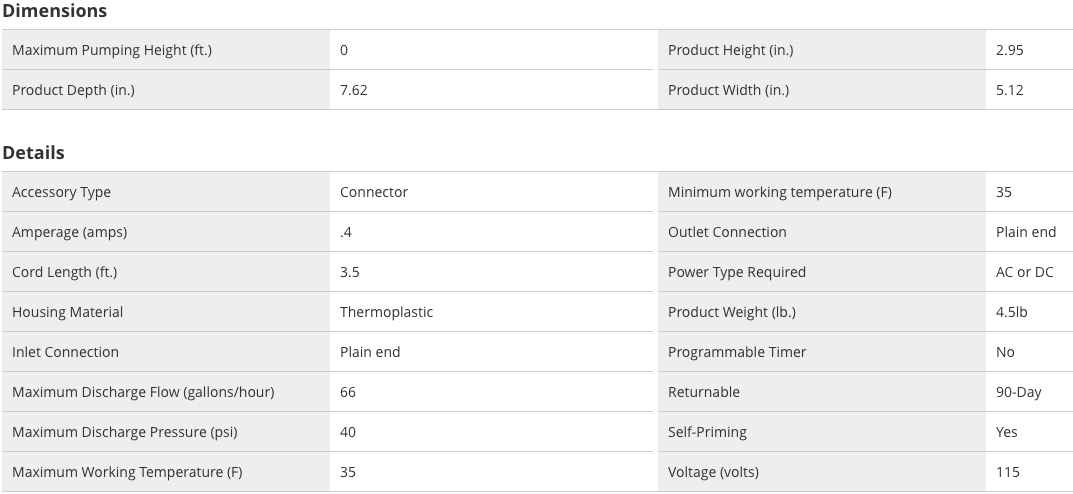Click the Amperage (amps) label

70,232
